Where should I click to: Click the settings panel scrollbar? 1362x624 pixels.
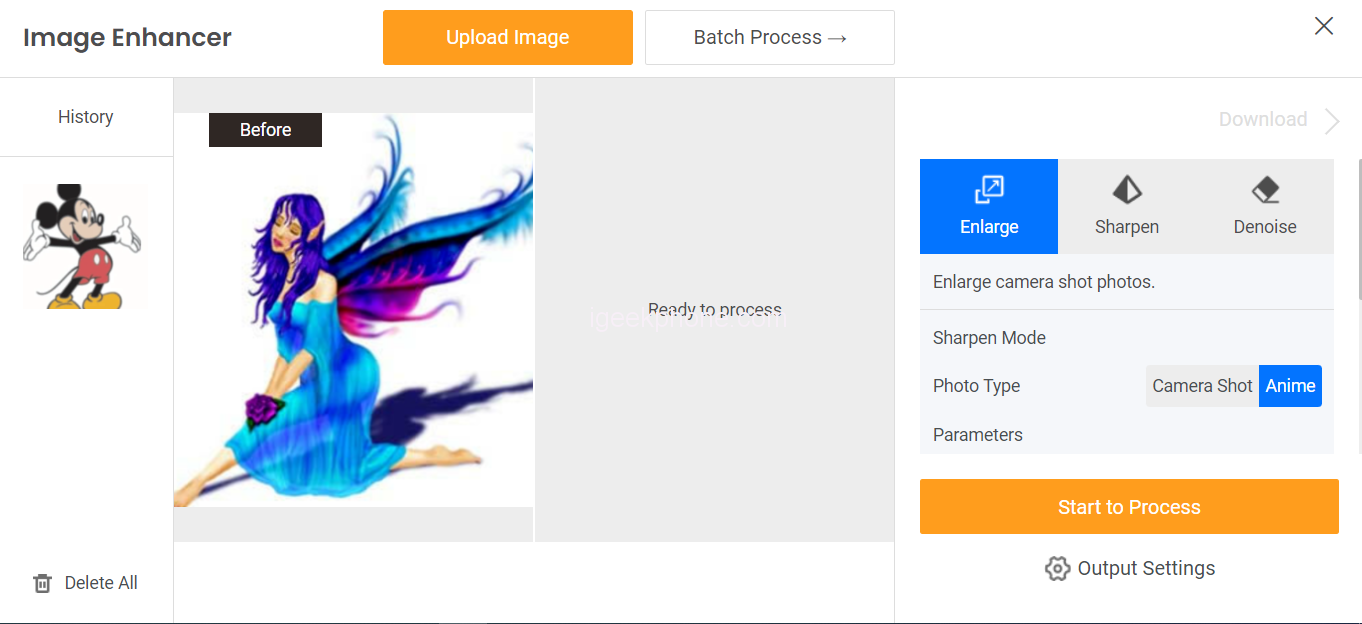1359,228
